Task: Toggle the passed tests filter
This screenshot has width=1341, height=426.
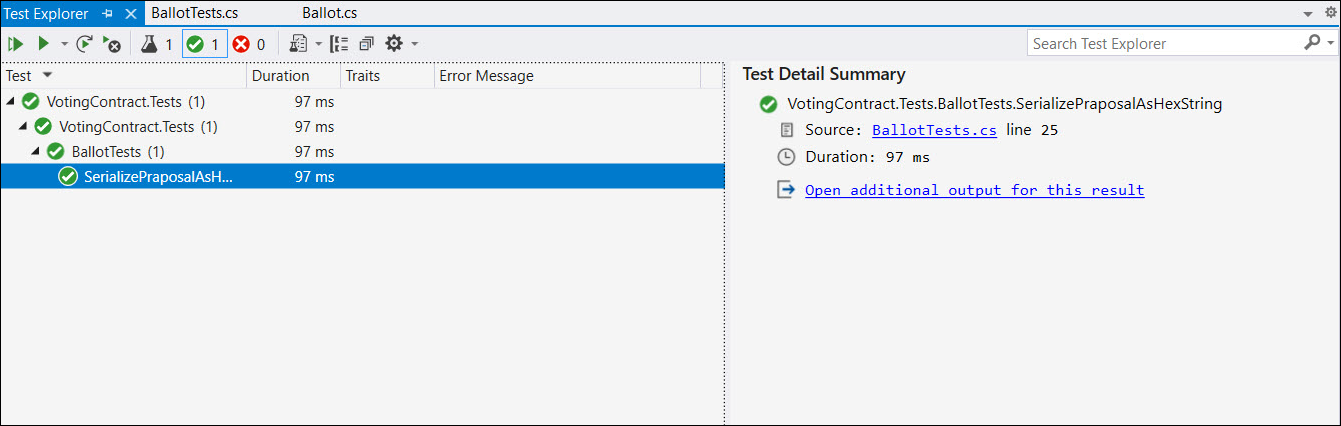Action: pos(204,44)
